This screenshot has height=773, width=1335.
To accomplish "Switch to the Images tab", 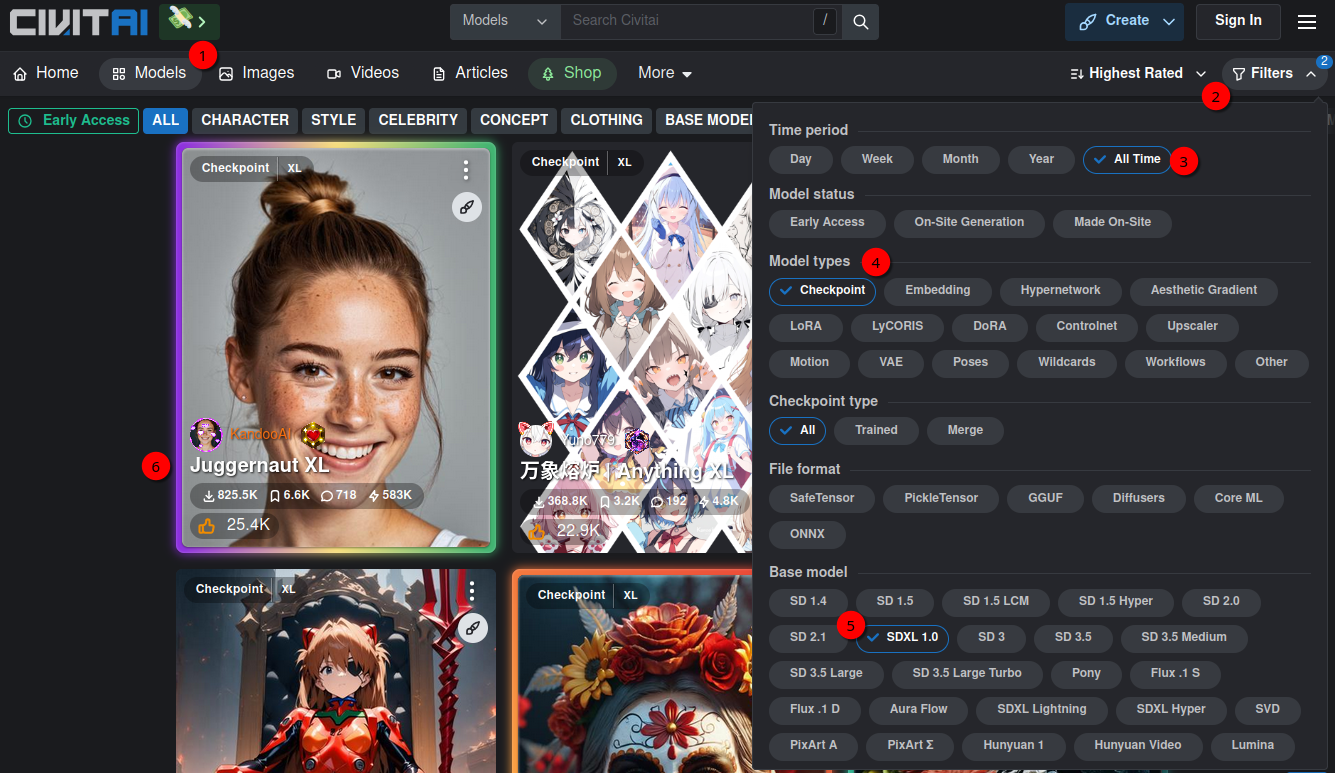I will click(x=256, y=73).
